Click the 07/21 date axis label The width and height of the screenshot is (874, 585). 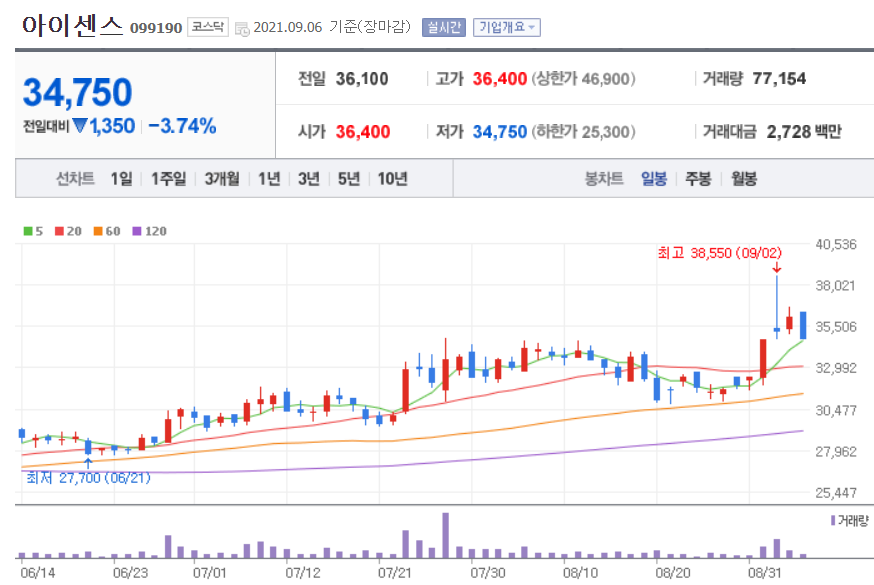pos(395,573)
